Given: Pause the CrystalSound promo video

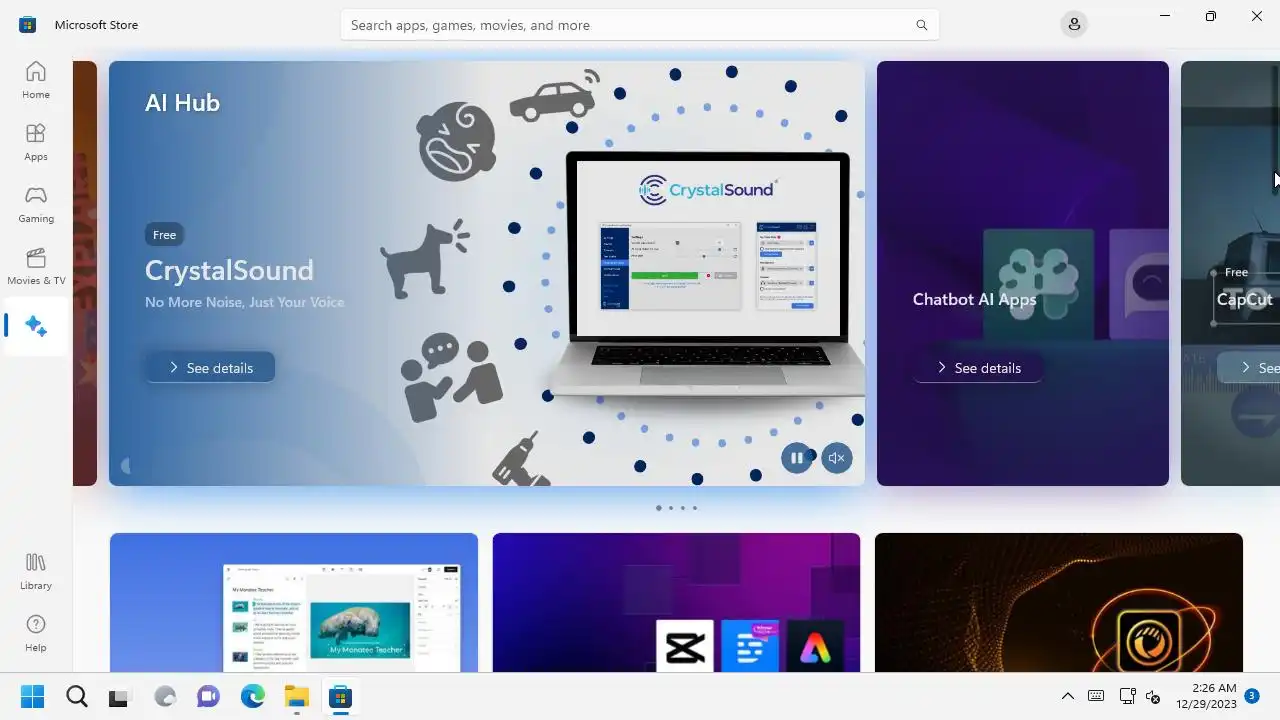Looking at the screenshot, I should pyautogui.click(x=797, y=458).
